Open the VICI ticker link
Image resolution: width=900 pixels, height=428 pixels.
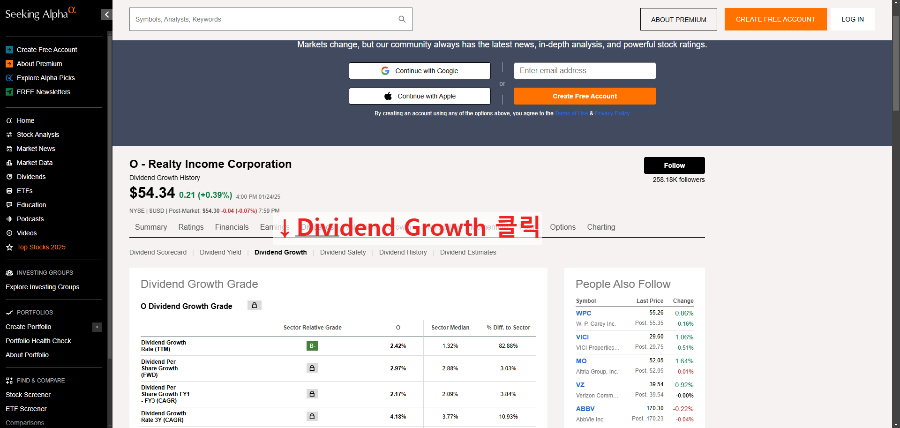pos(582,337)
